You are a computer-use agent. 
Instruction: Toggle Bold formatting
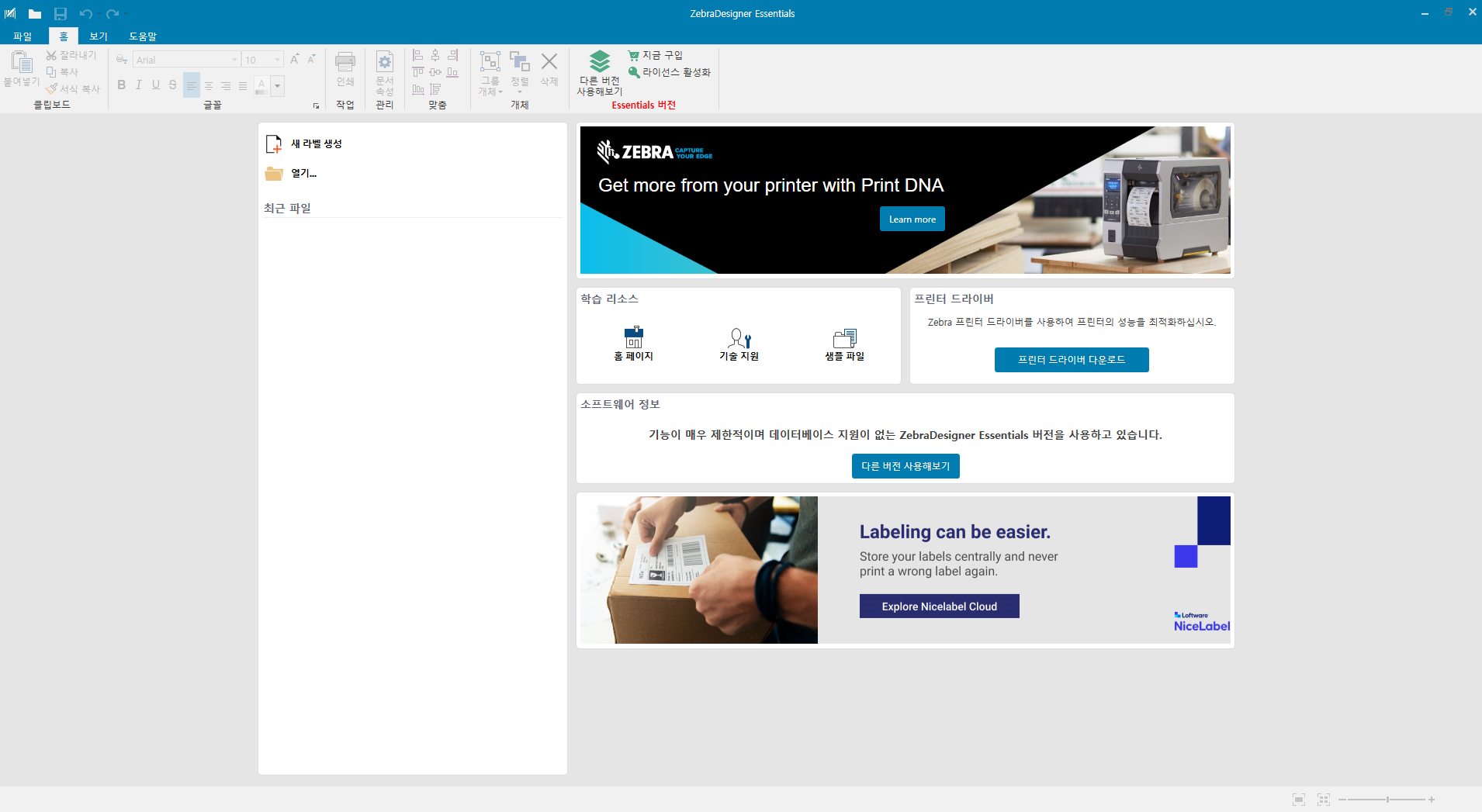122,85
